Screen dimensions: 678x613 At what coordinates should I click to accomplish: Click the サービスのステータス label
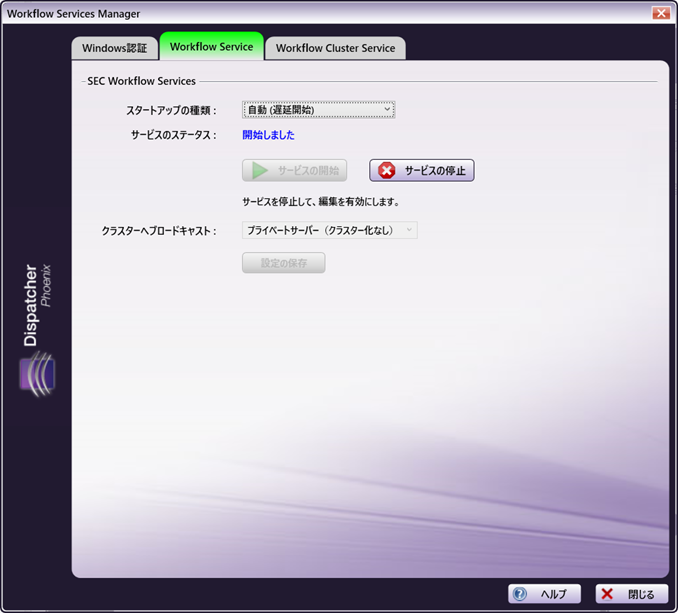tap(174, 135)
